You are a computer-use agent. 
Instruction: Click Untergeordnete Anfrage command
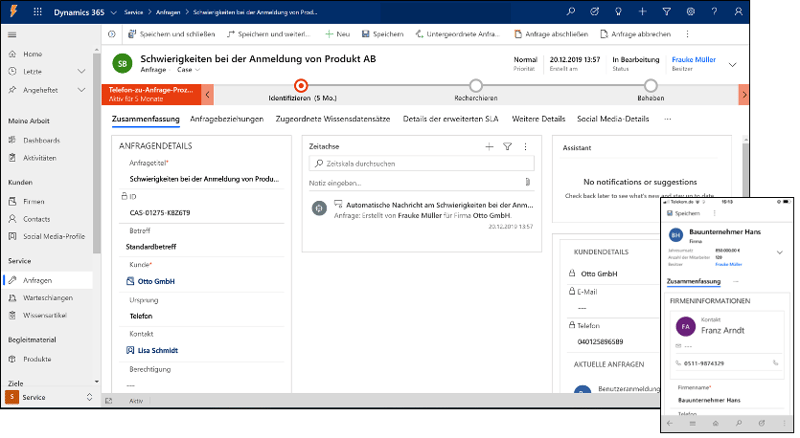pyautogui.click(x=458, y=34)
